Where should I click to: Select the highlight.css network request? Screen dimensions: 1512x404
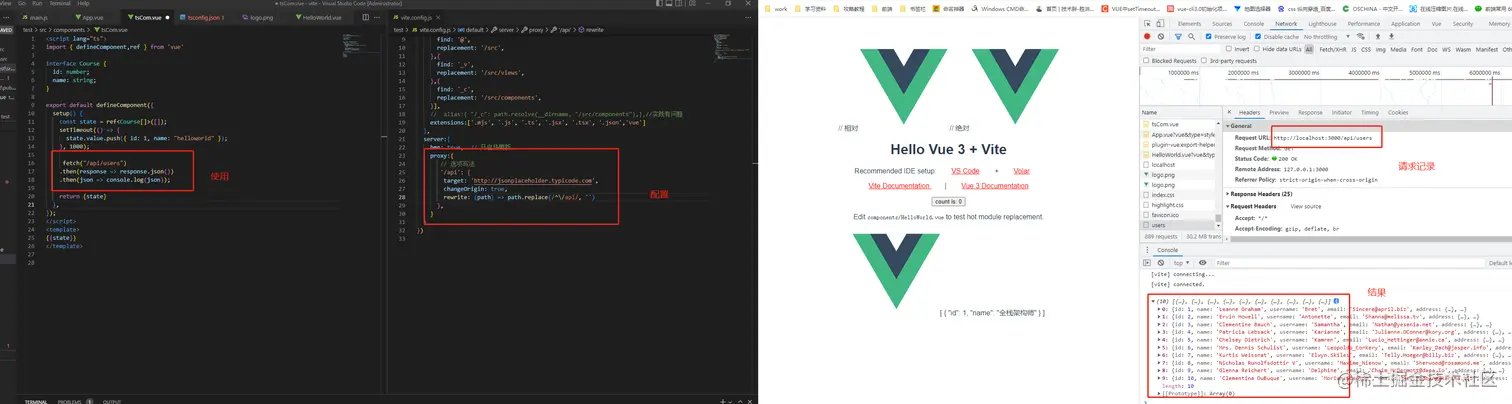tap(1178, 205)
